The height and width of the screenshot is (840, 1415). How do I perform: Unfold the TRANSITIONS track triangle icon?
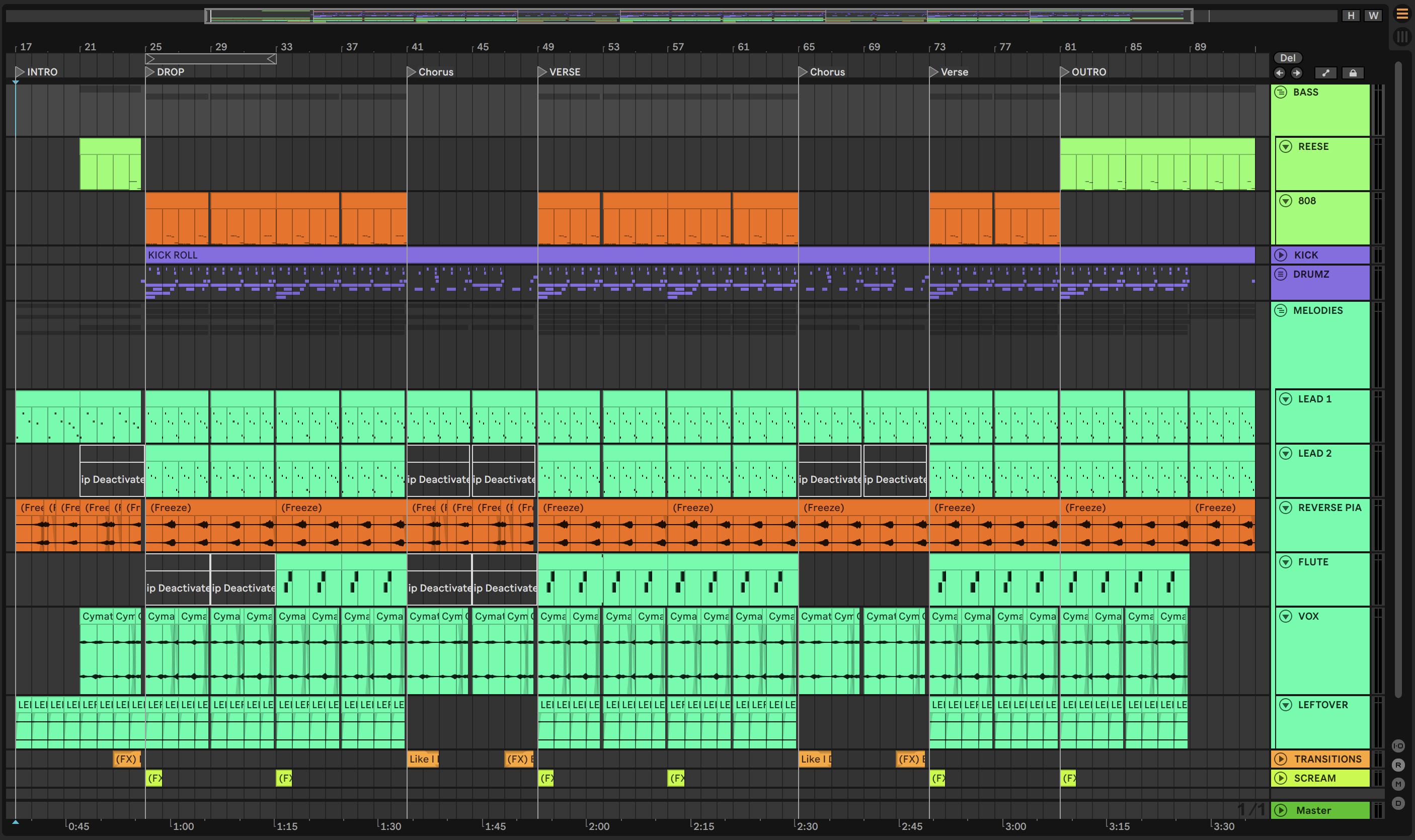pyautogui.click(x=1281, y=759)
